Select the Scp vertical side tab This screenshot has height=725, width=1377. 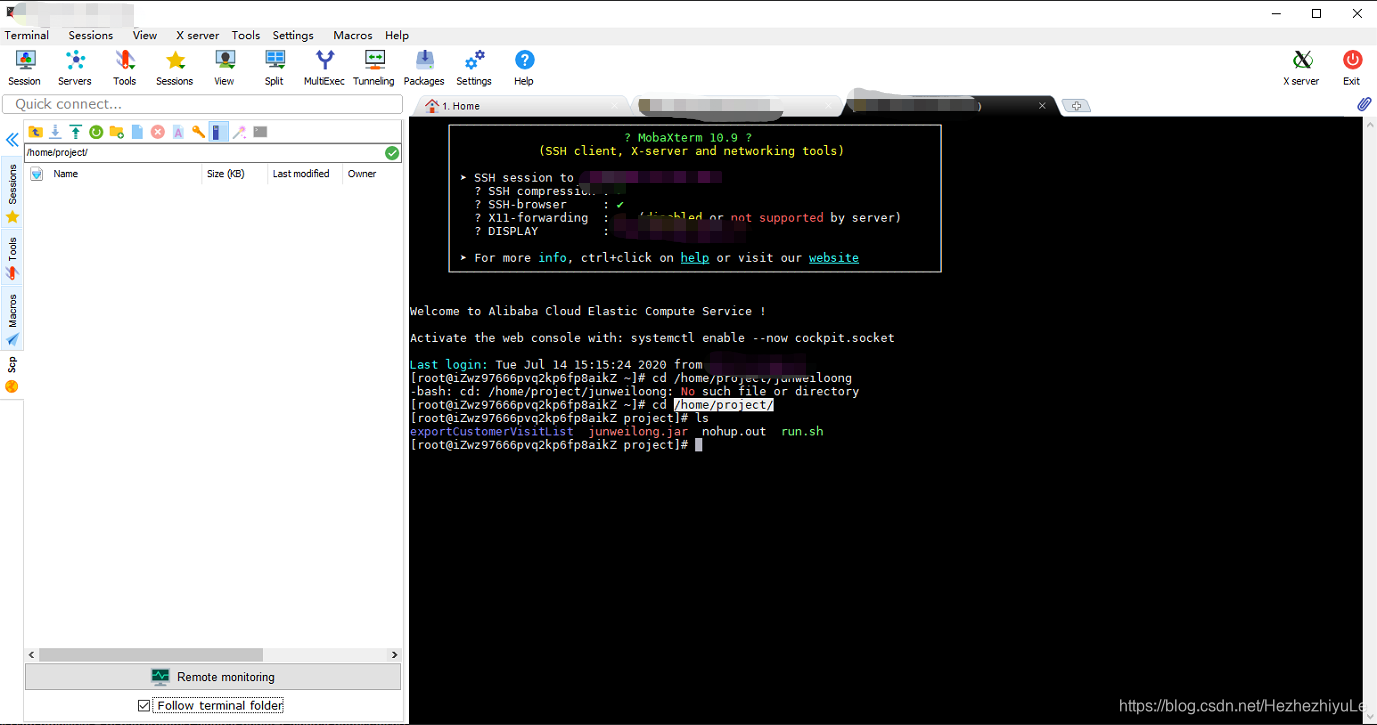(x=13, y=375)
